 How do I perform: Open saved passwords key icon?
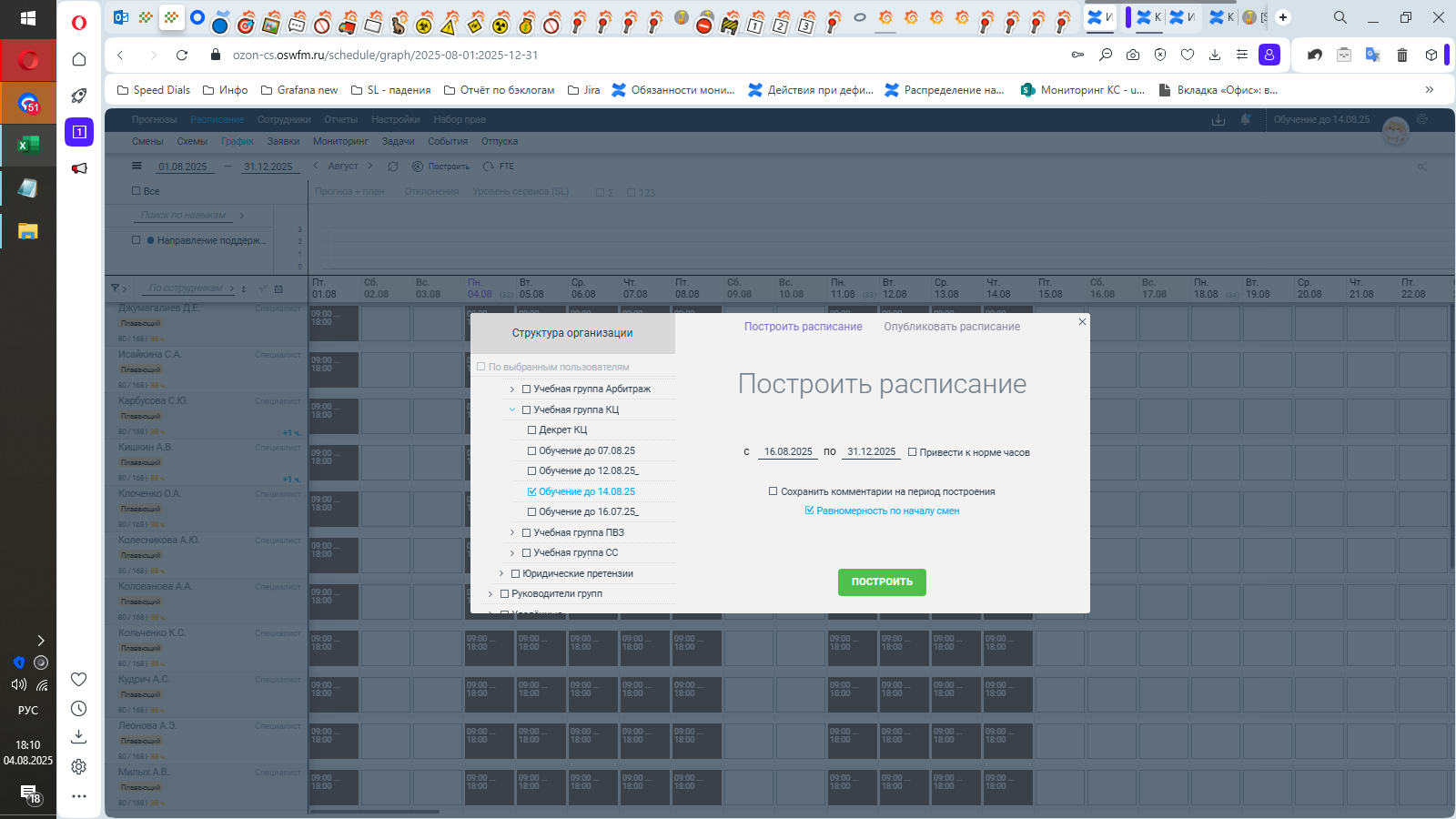[x=1077, y=55]
